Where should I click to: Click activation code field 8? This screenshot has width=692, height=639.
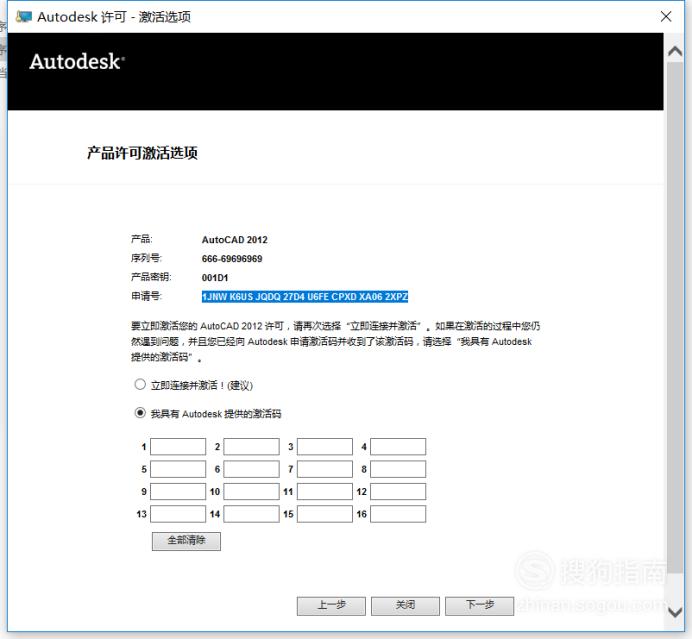pos(398,469)
